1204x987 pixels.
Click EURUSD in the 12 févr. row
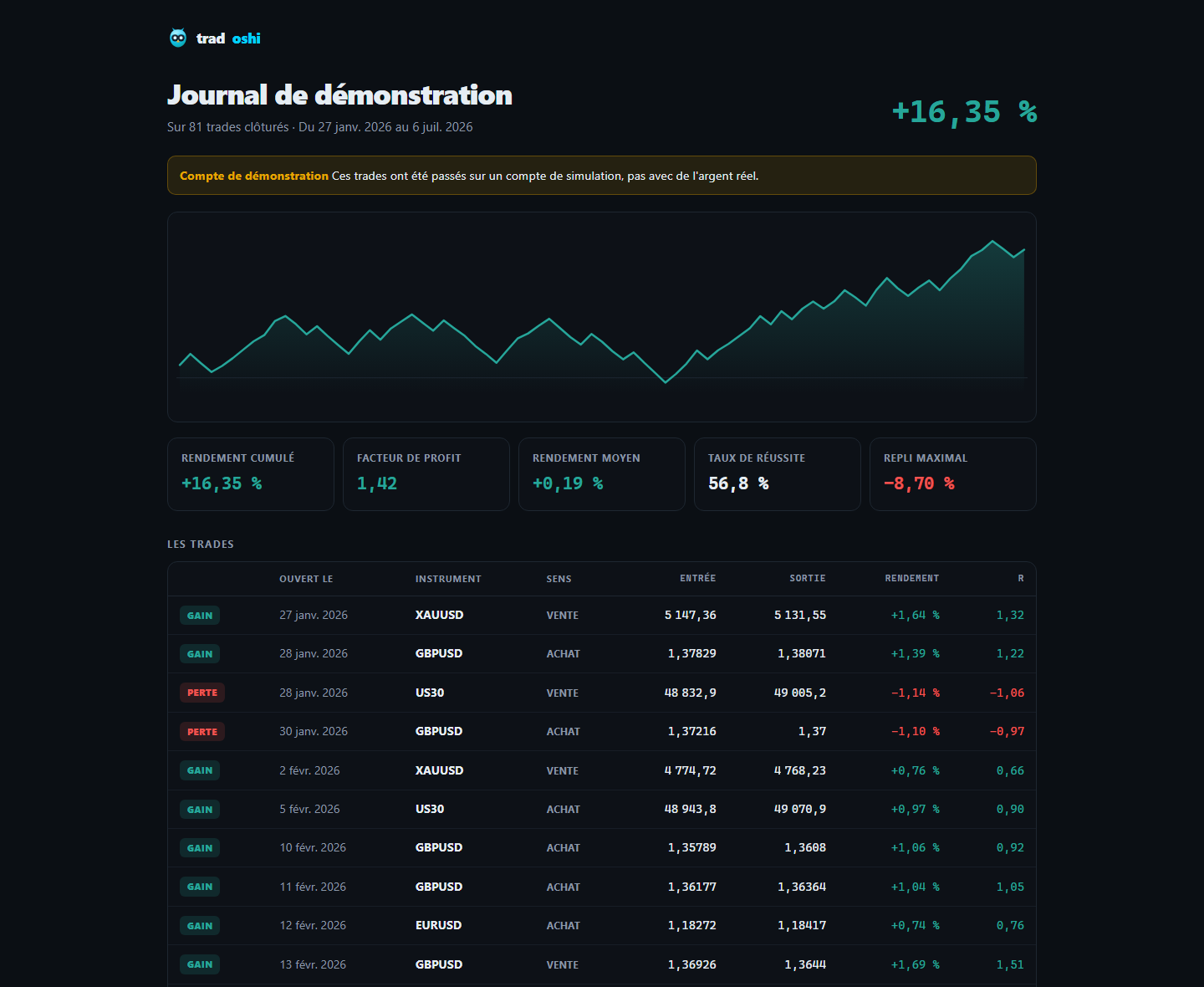coord(439,925)
